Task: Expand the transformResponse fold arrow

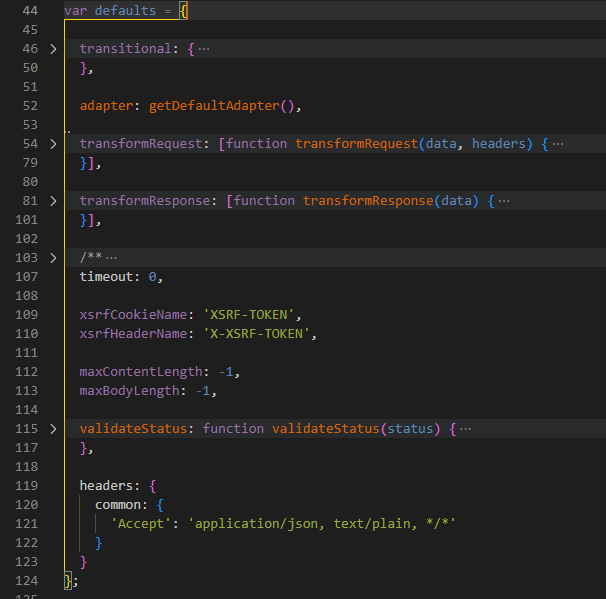Action: 53,201
